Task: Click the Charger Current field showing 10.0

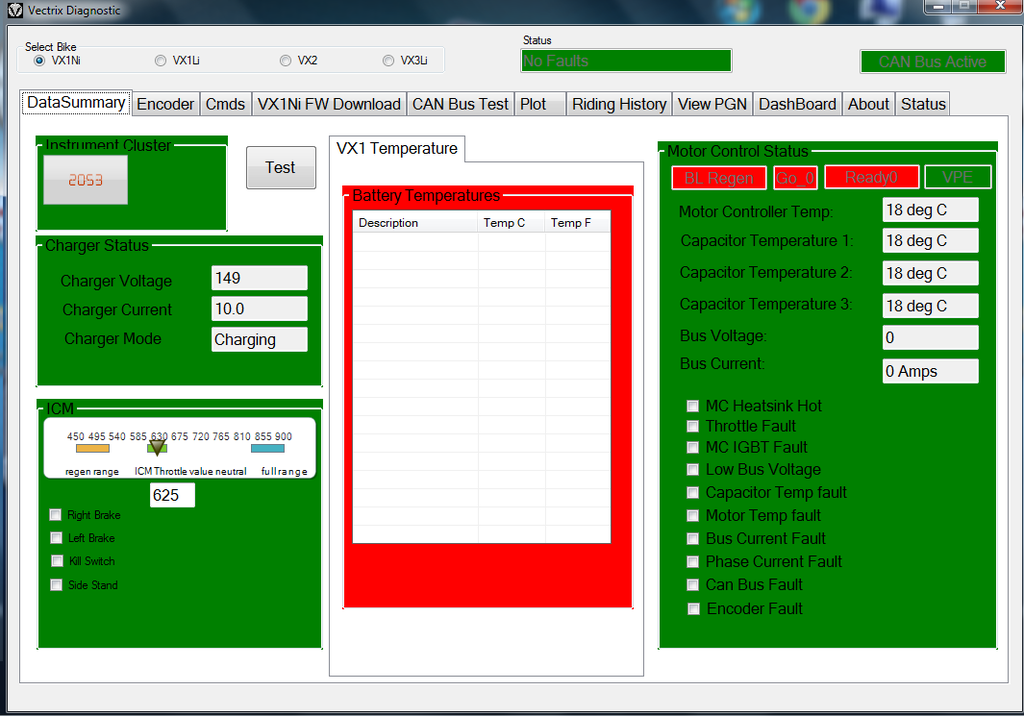Action: click(259, 309)
